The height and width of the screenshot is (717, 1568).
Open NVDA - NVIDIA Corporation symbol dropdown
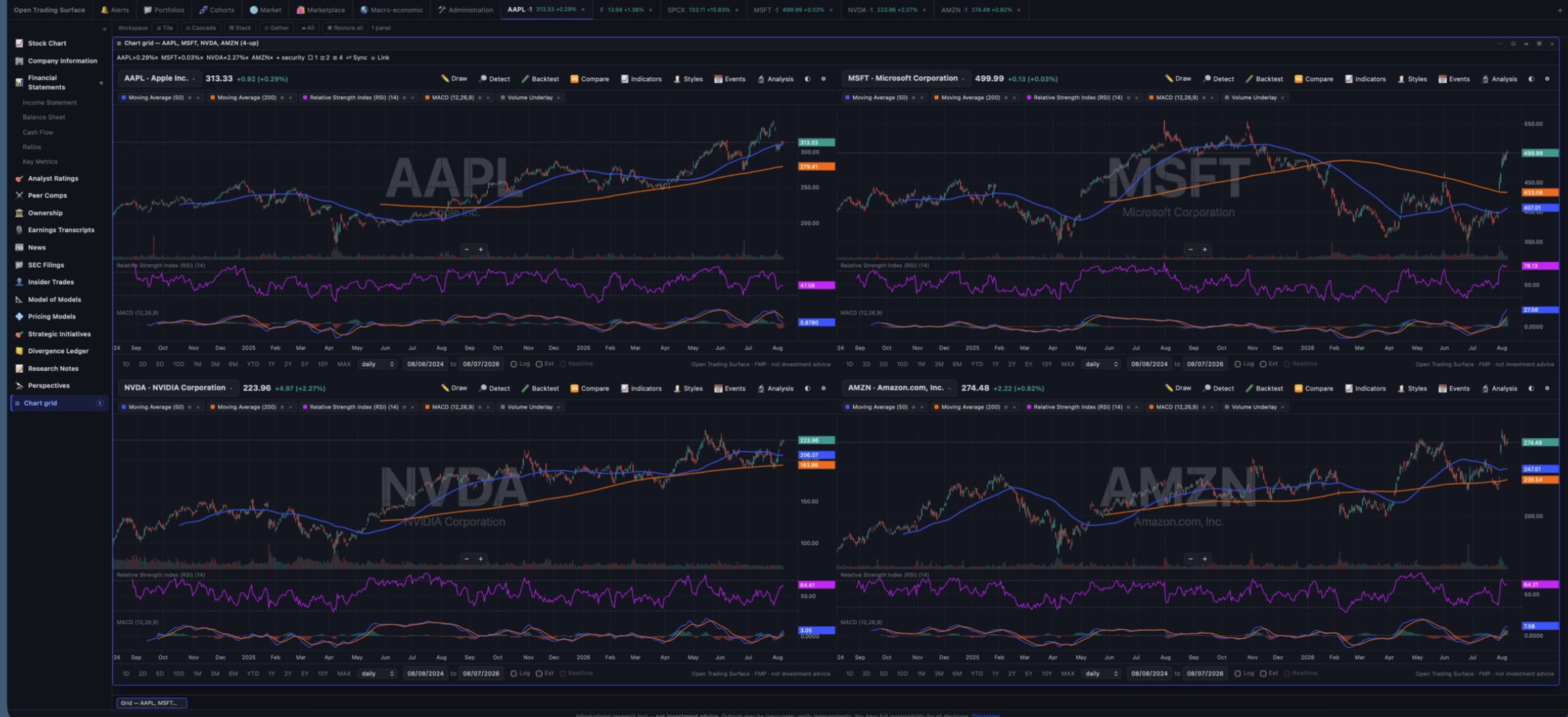178,388
